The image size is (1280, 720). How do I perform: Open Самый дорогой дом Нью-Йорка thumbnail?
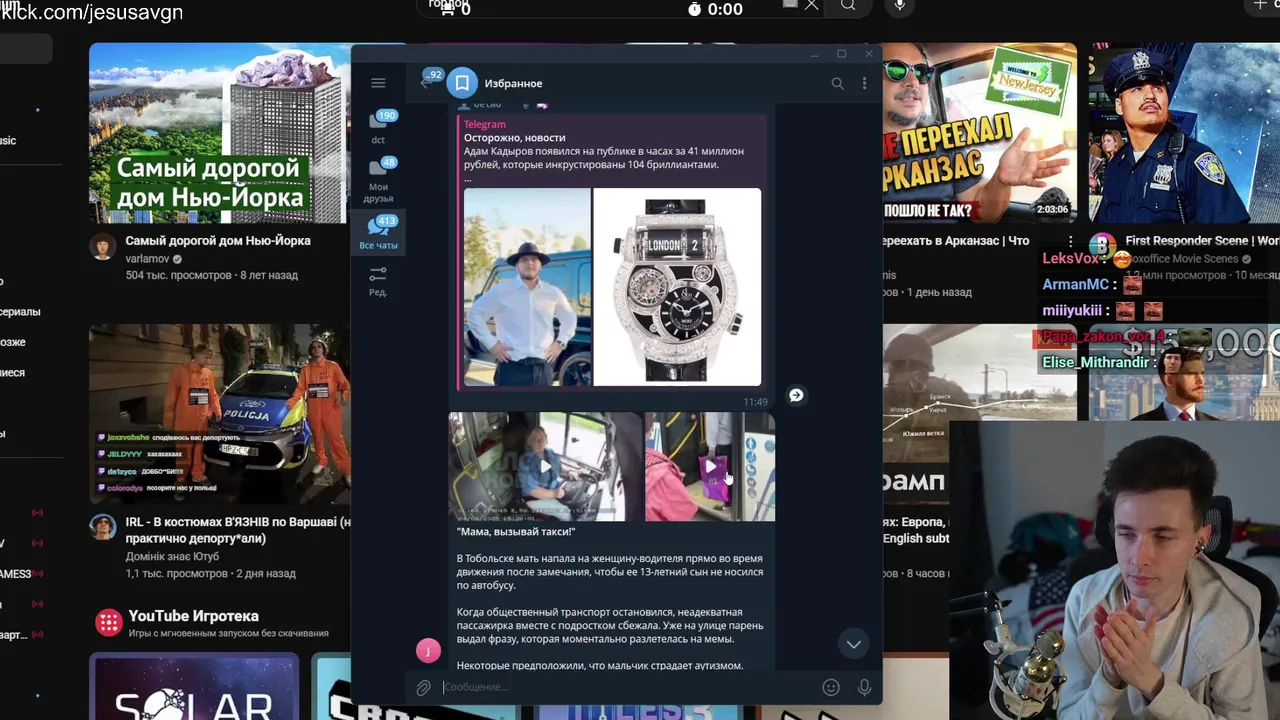coord(220,133)
